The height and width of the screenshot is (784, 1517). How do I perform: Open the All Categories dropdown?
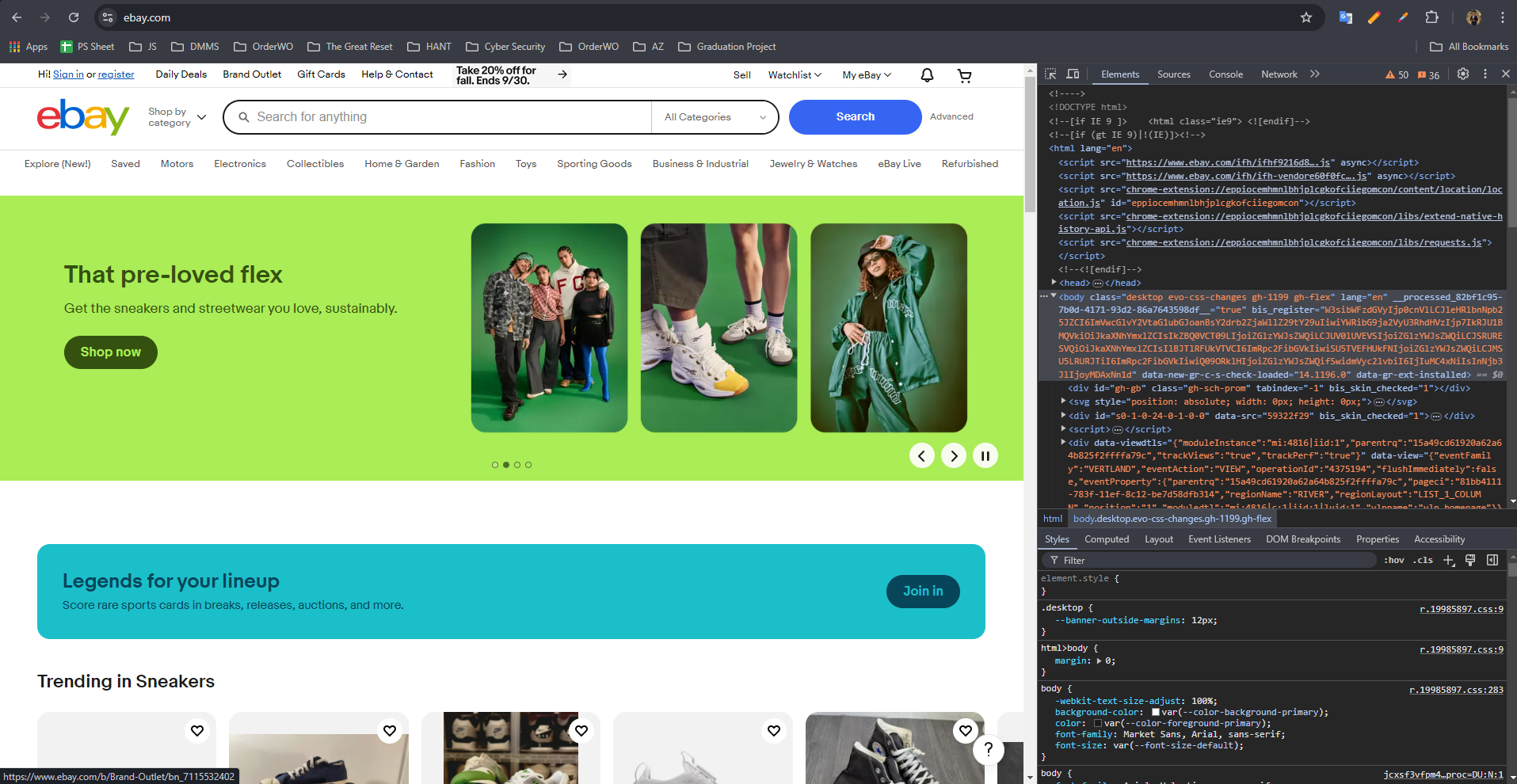pyautogui.click(x=715, y=117)
